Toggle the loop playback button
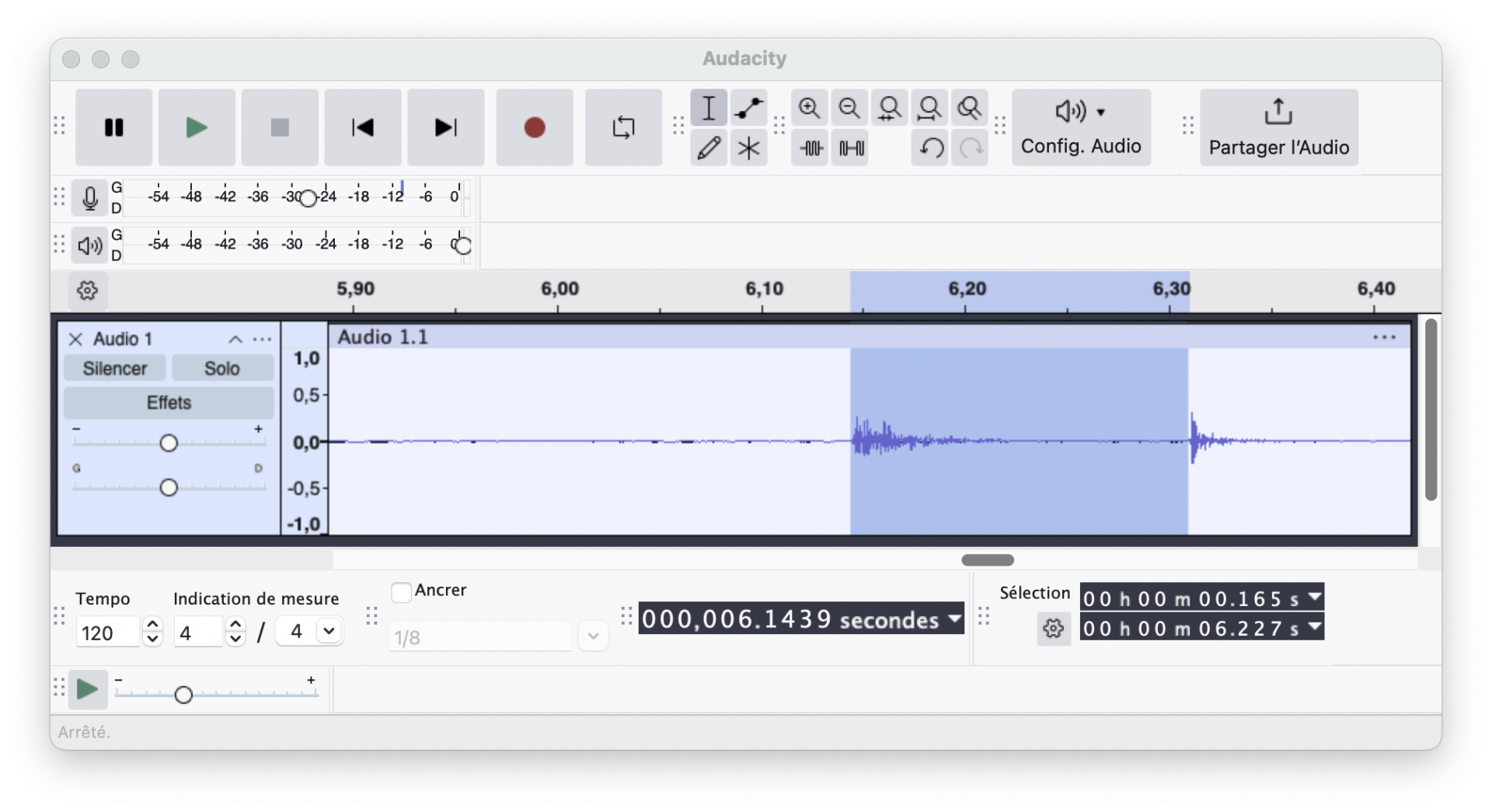The width and height of the screenshot is (1492, 812). tap(623, 127)
